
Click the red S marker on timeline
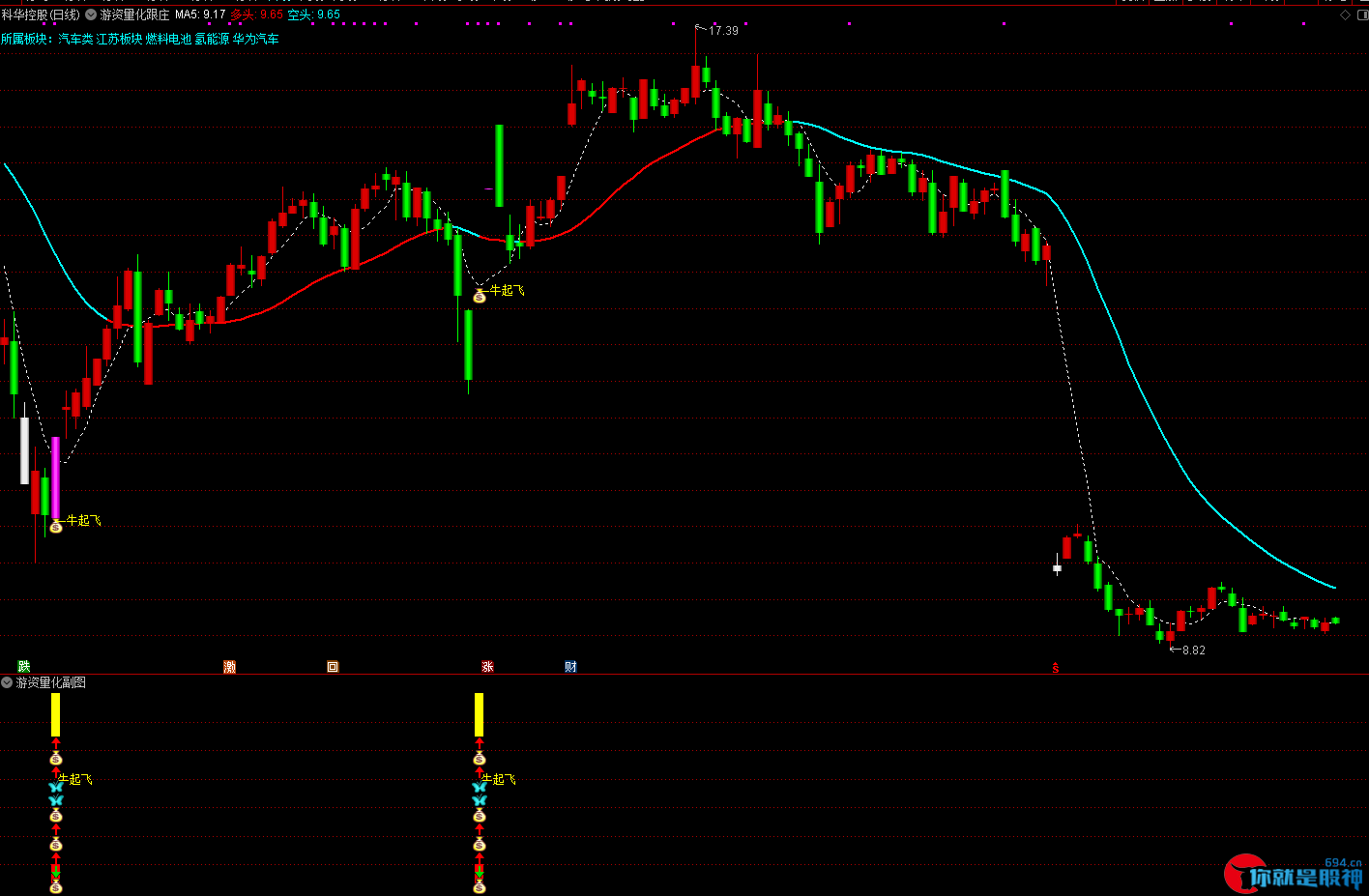point(1056,668)
